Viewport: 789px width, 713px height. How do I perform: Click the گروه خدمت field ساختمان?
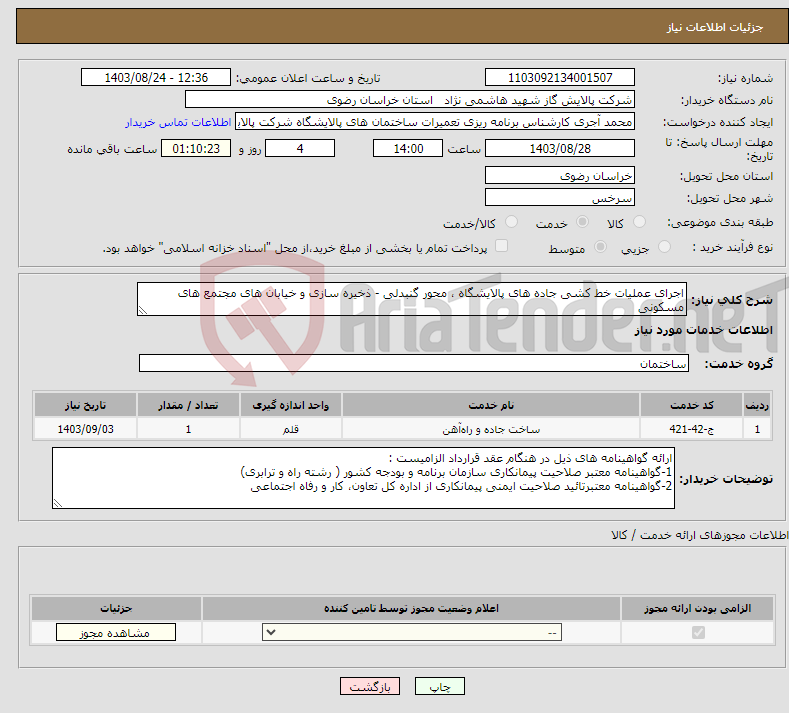click(414, 363)
